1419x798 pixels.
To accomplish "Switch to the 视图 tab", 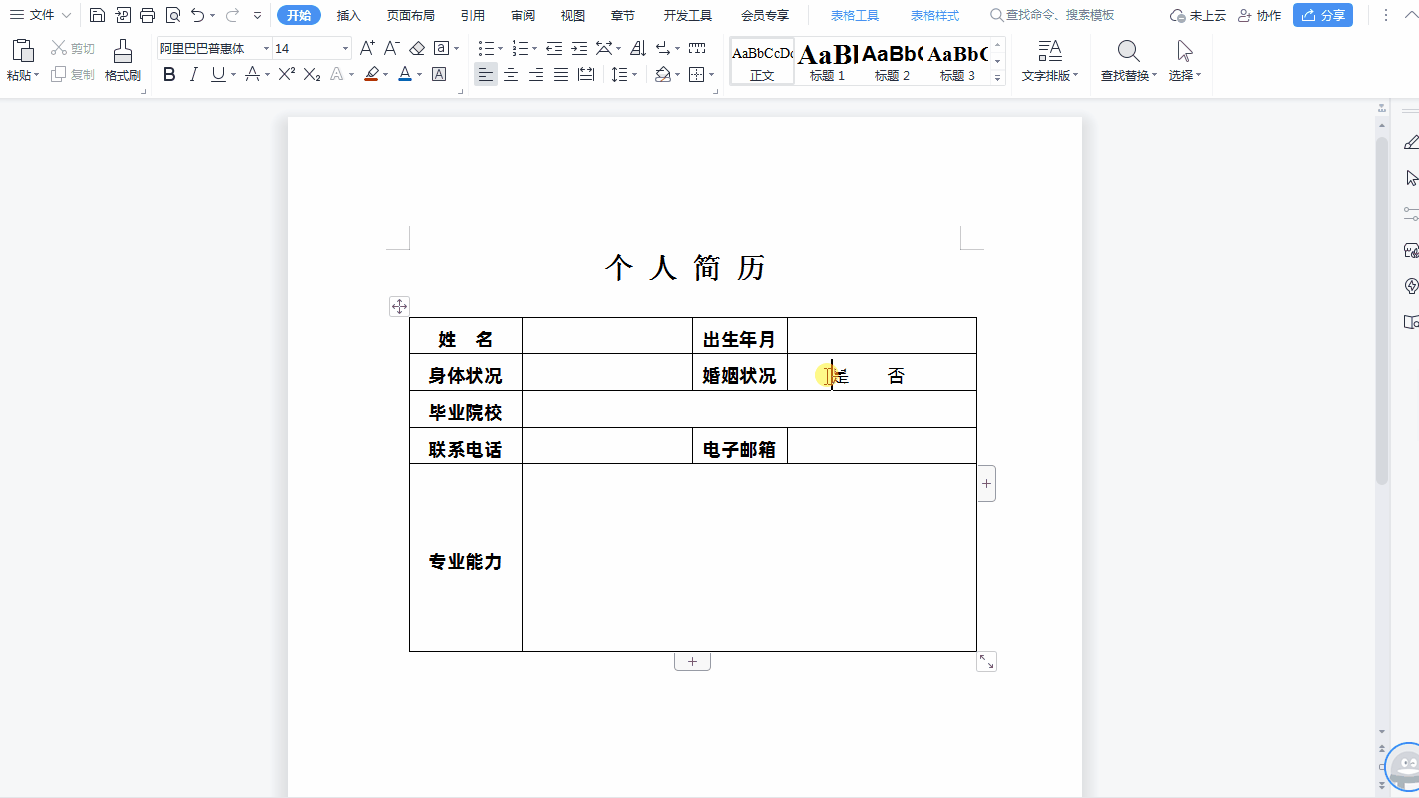I will click(573, 15).
